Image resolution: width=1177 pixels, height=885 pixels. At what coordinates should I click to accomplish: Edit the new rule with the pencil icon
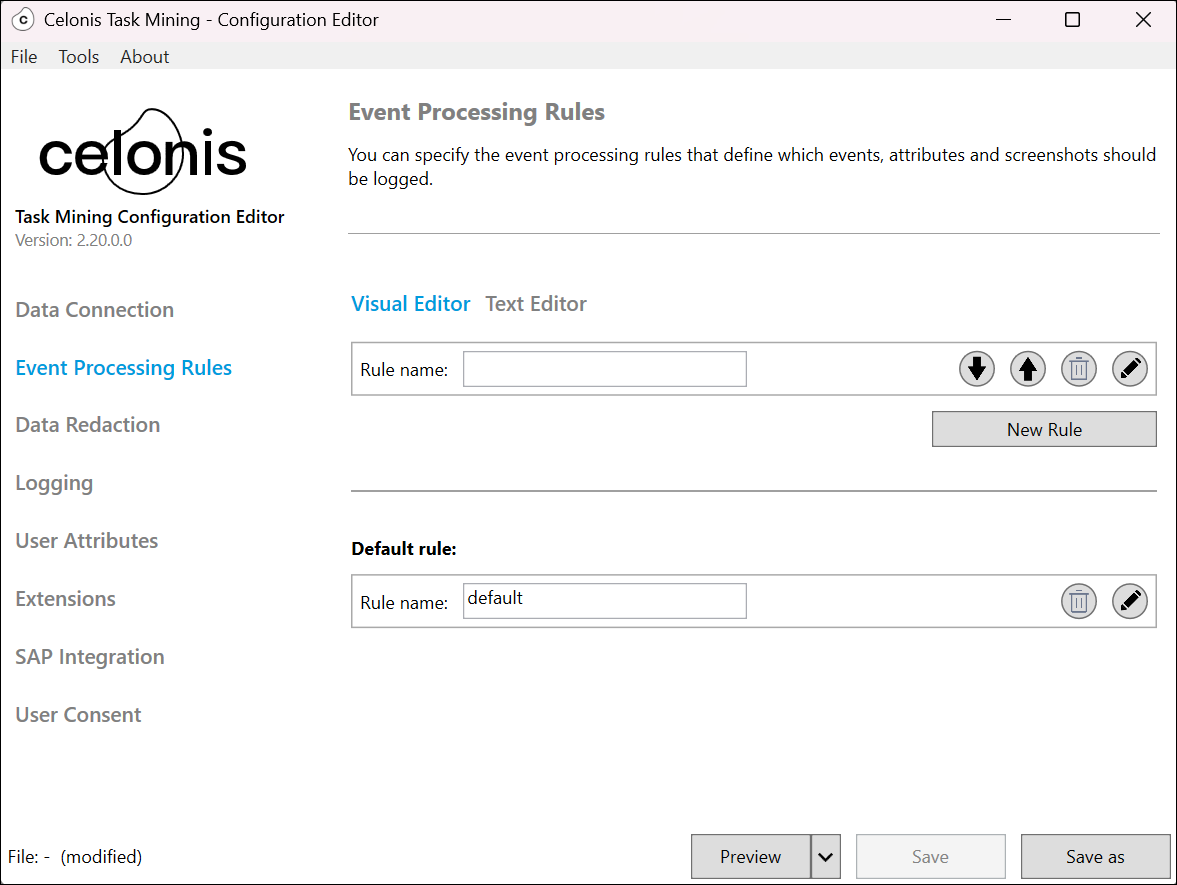(1130, 368)
